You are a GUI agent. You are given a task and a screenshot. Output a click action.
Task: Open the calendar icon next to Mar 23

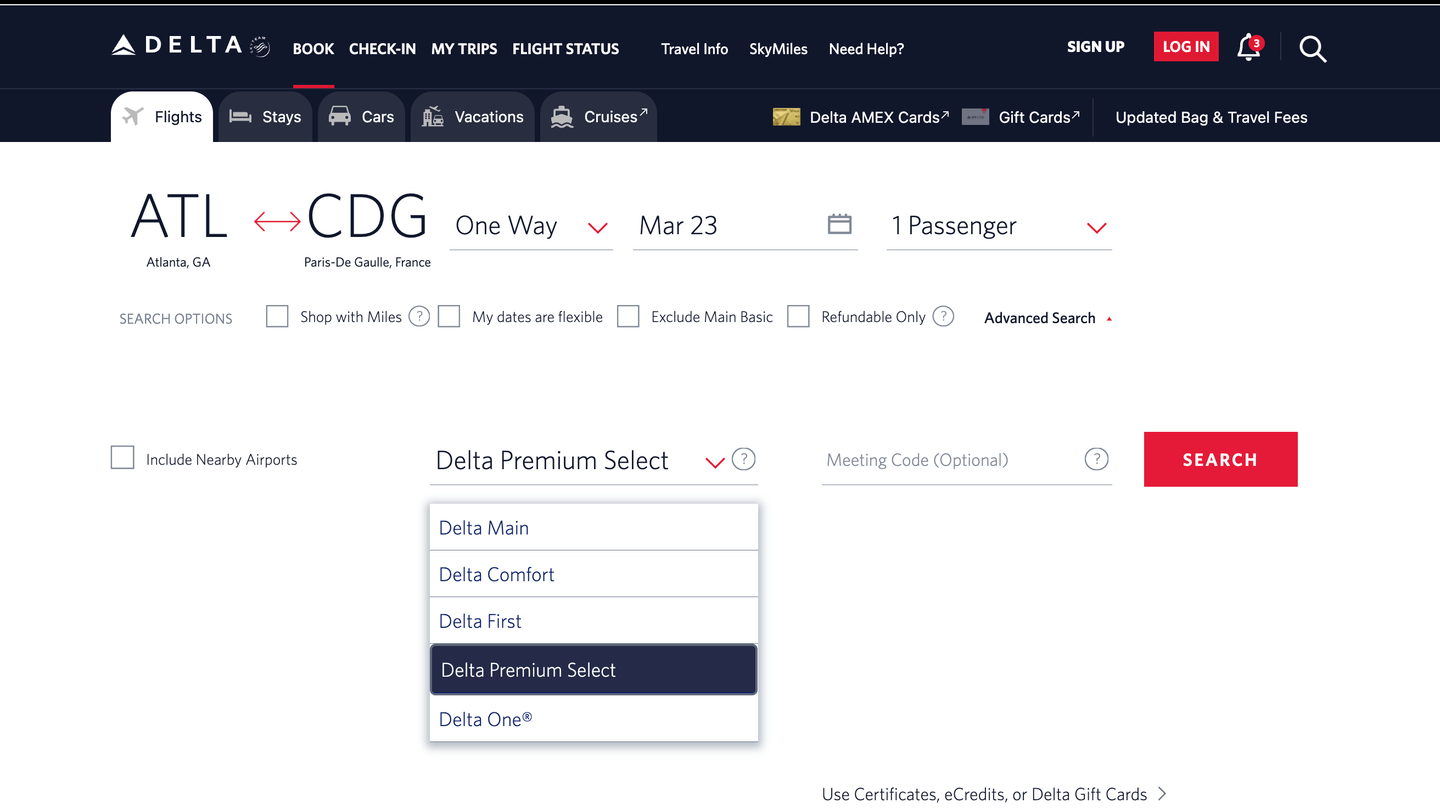tap(840, 223)
